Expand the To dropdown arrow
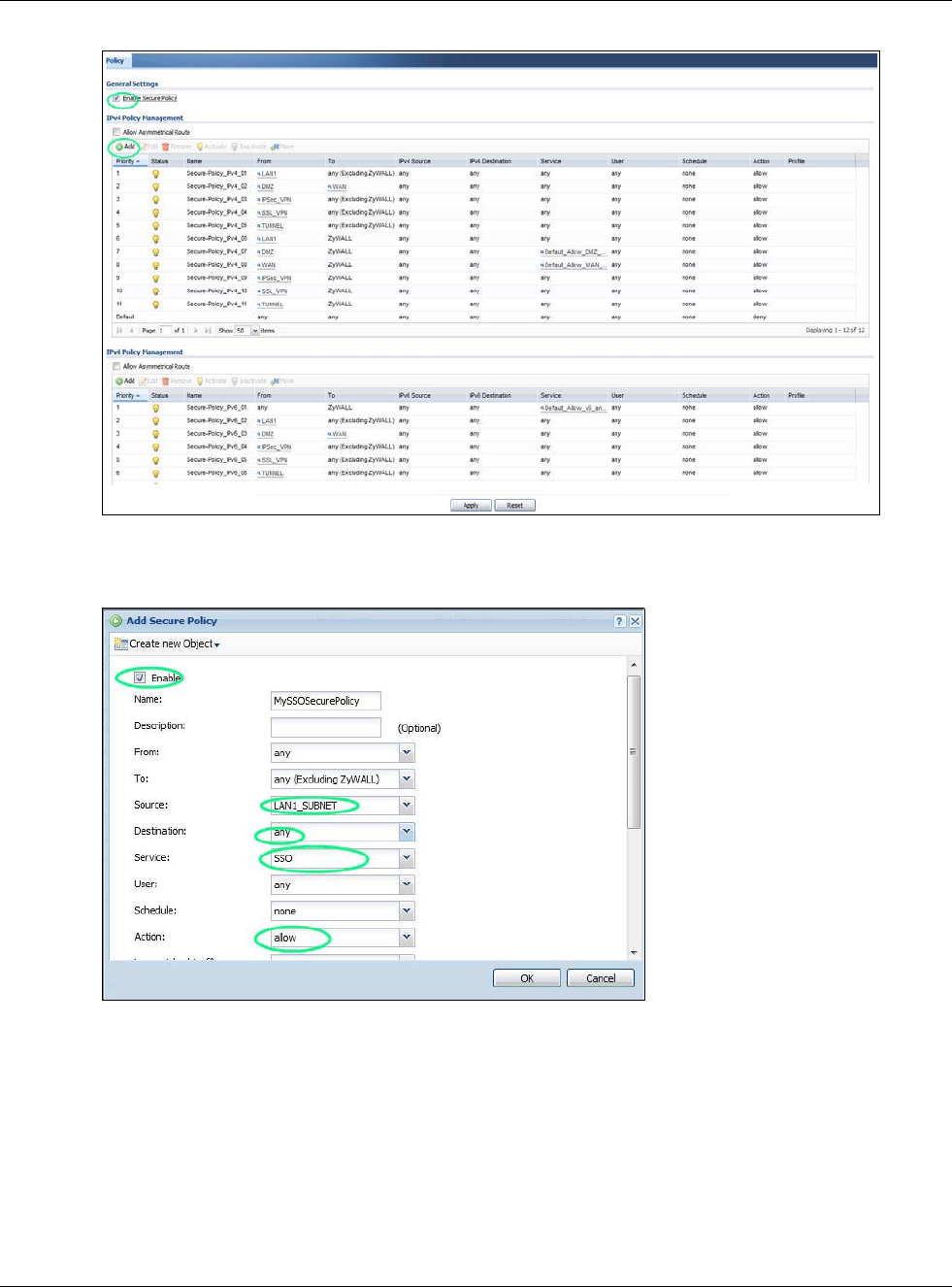This screenshot has width=952, height=1287. pos(407,779)
